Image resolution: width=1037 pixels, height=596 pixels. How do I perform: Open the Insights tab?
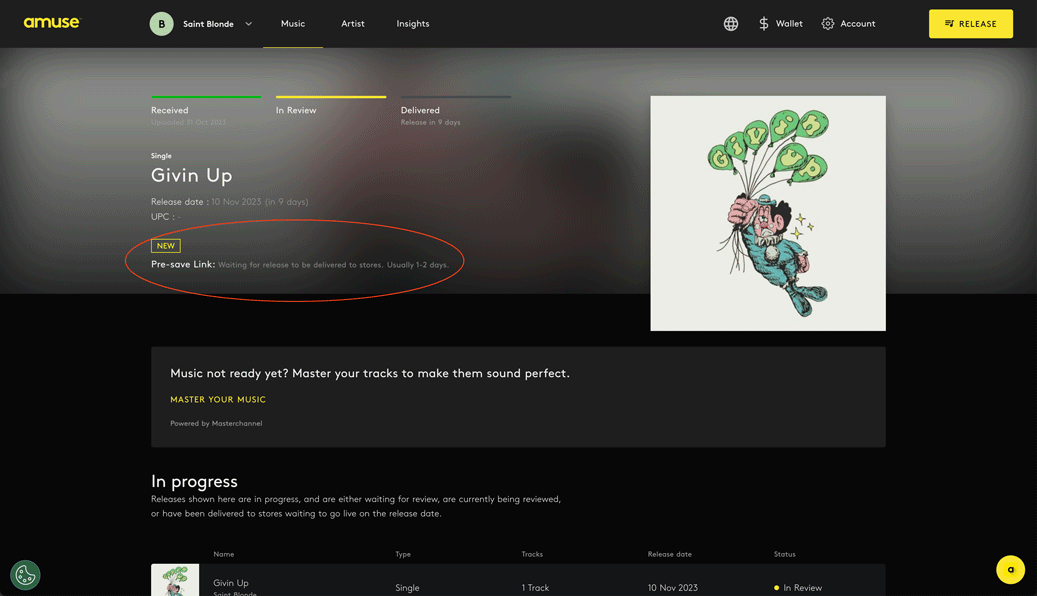coord(413,24)
